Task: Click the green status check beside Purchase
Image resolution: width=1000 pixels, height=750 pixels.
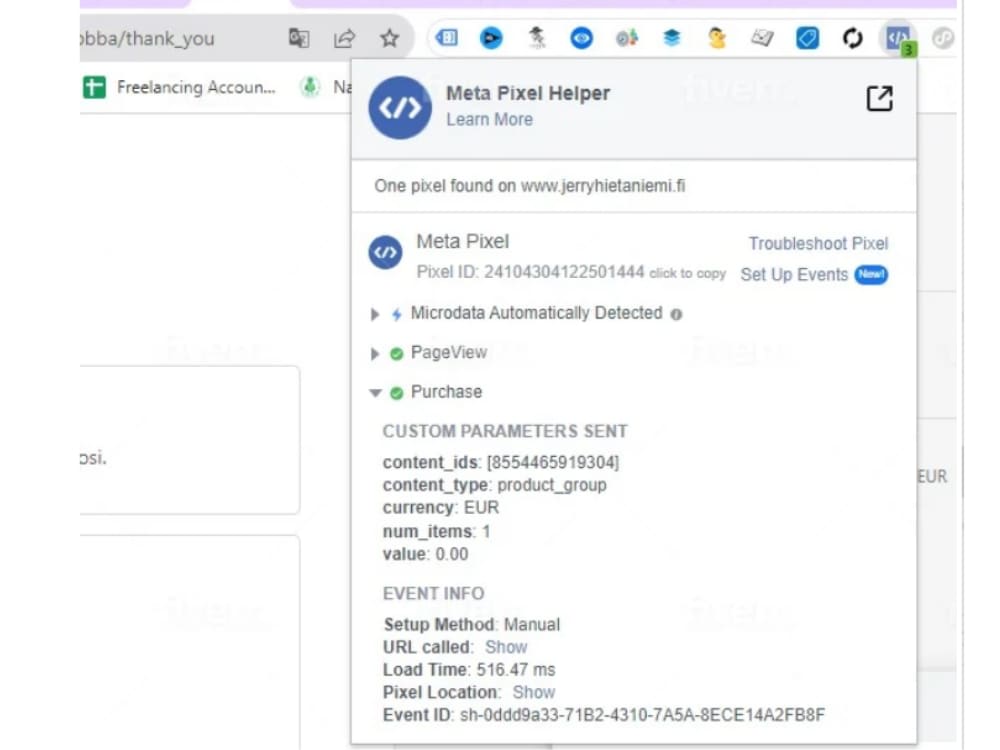Action: (398, 391)
